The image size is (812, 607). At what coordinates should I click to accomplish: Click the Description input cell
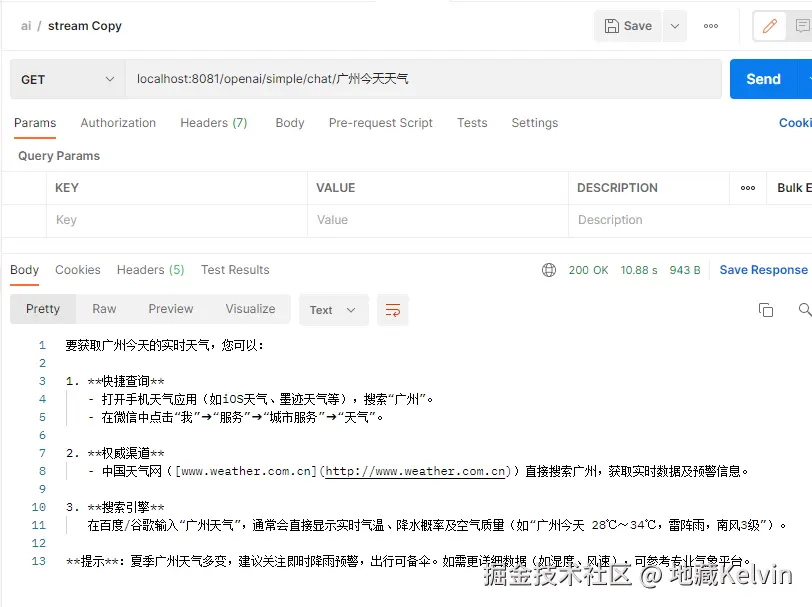(x=690, y=220)
